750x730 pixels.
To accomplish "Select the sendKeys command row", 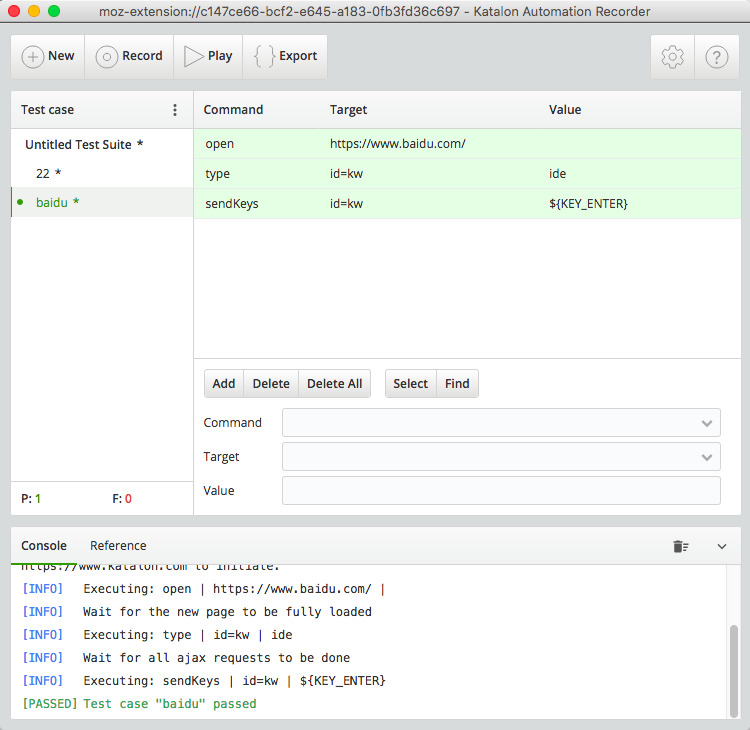I will tap(467, 204).
